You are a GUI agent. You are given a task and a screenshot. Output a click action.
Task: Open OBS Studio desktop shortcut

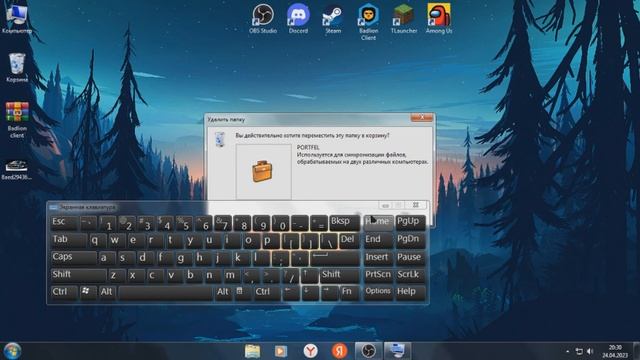pos(263,19)
